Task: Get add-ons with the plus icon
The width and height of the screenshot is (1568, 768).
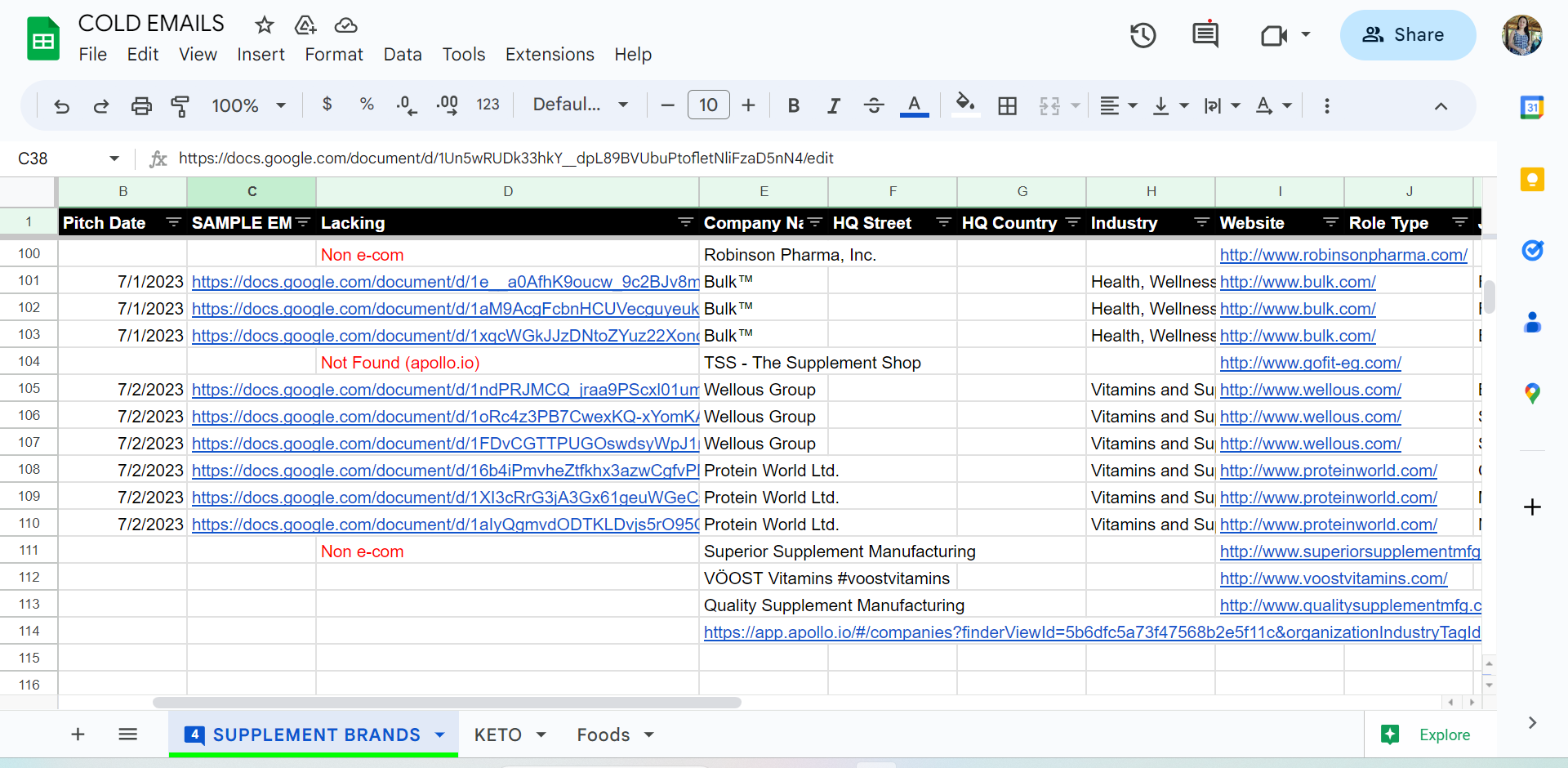Action: (x=1532, y=507)
